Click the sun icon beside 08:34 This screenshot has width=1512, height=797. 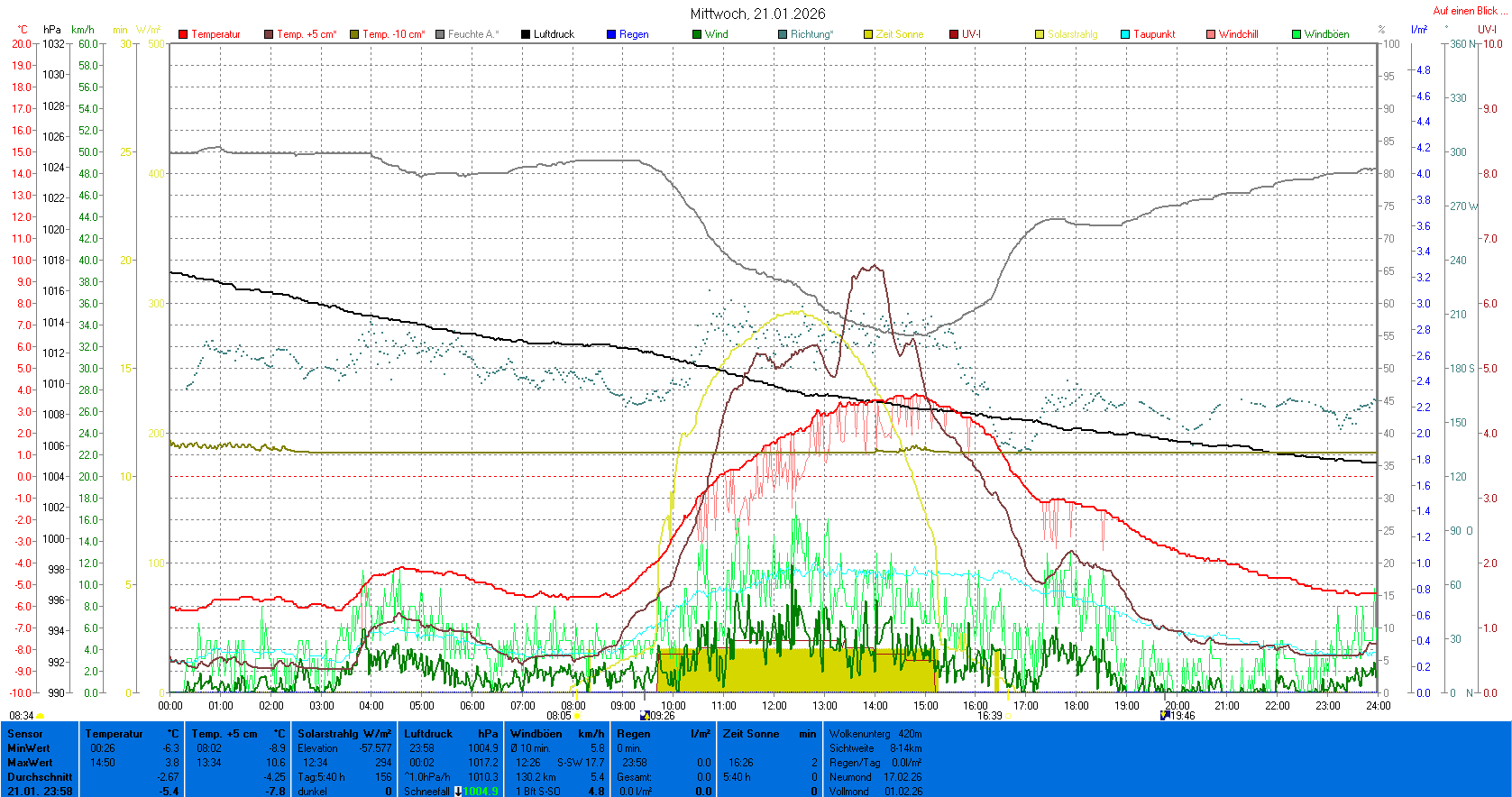point(41,716)
